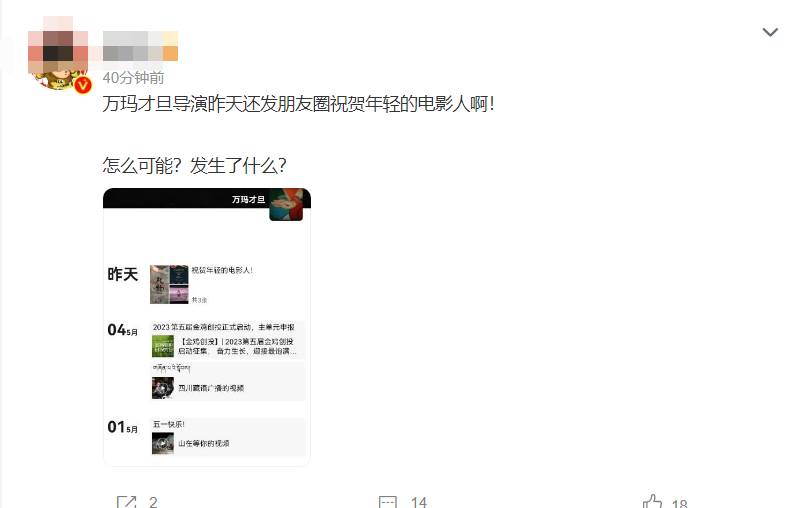
Task: Open the comments icon with 14
Action: coord(388,502)
